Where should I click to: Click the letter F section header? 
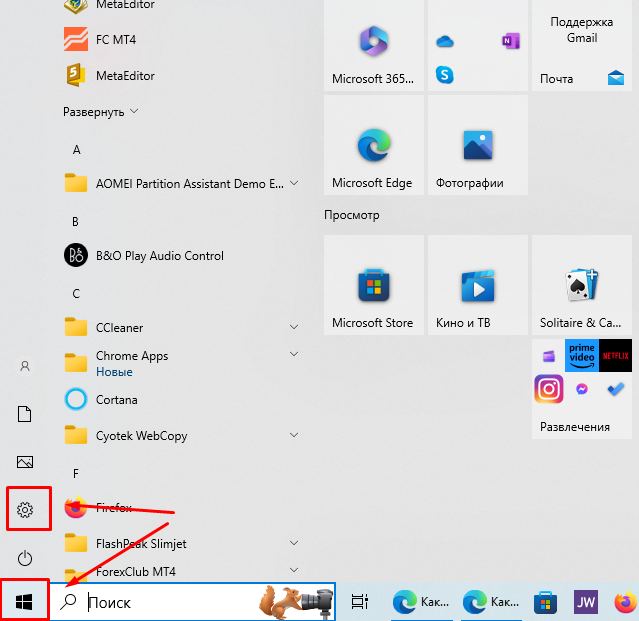pyautogui.click(x=75, y=474)
